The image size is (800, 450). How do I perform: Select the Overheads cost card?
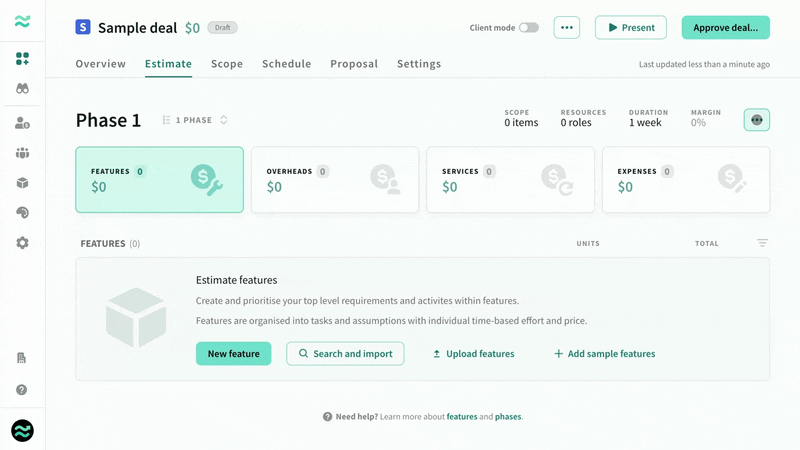tap(334, 180)
